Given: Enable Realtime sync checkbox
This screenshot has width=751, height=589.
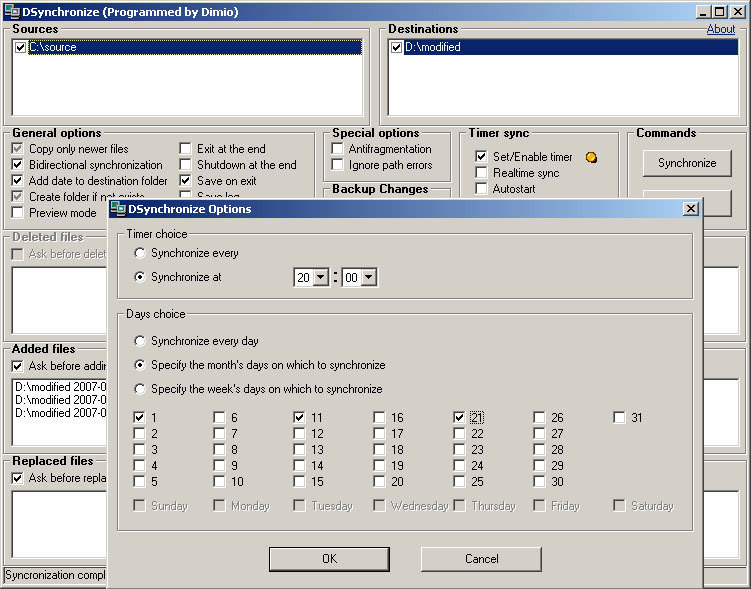Looking at the screenshot, I should [481, 172].
